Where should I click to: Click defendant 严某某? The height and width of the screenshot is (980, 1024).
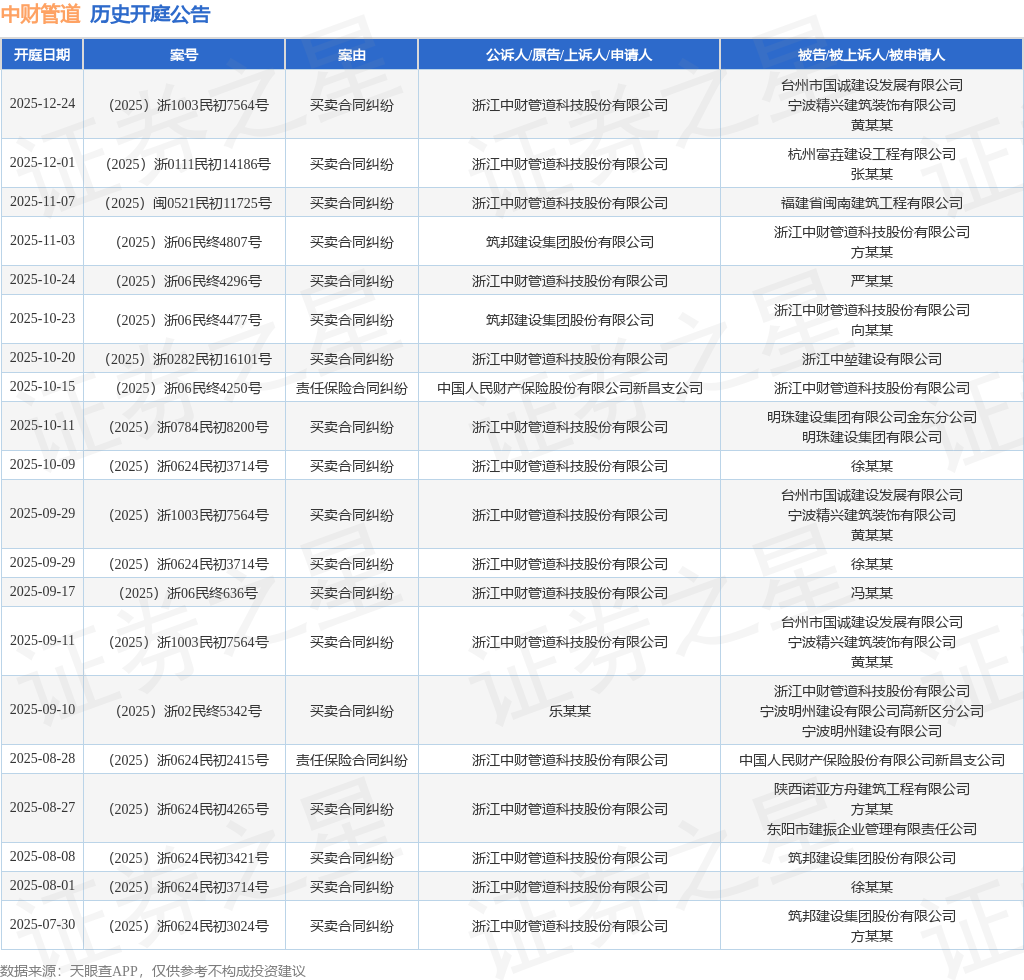coord(872,281)
